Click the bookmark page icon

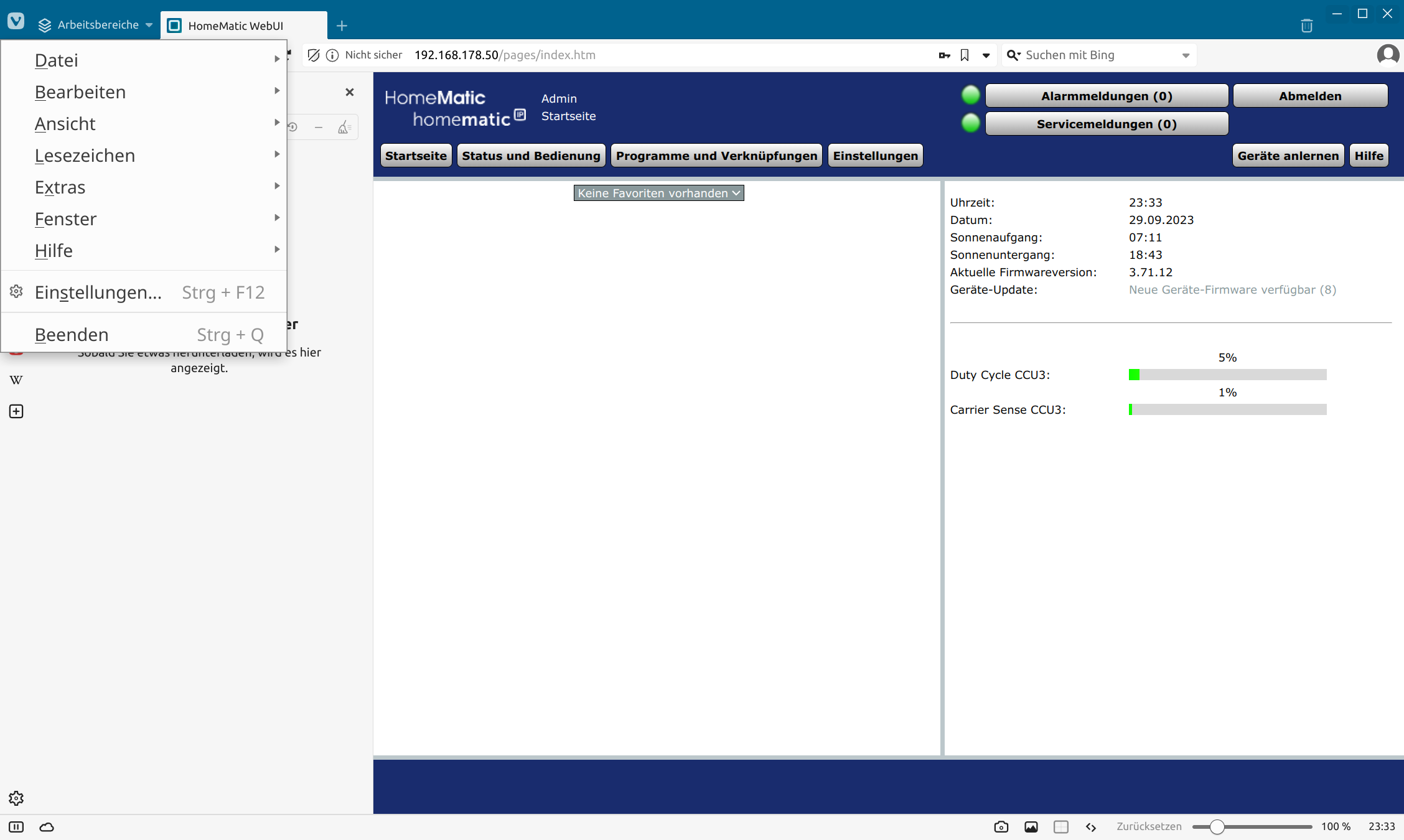[965, 55]
